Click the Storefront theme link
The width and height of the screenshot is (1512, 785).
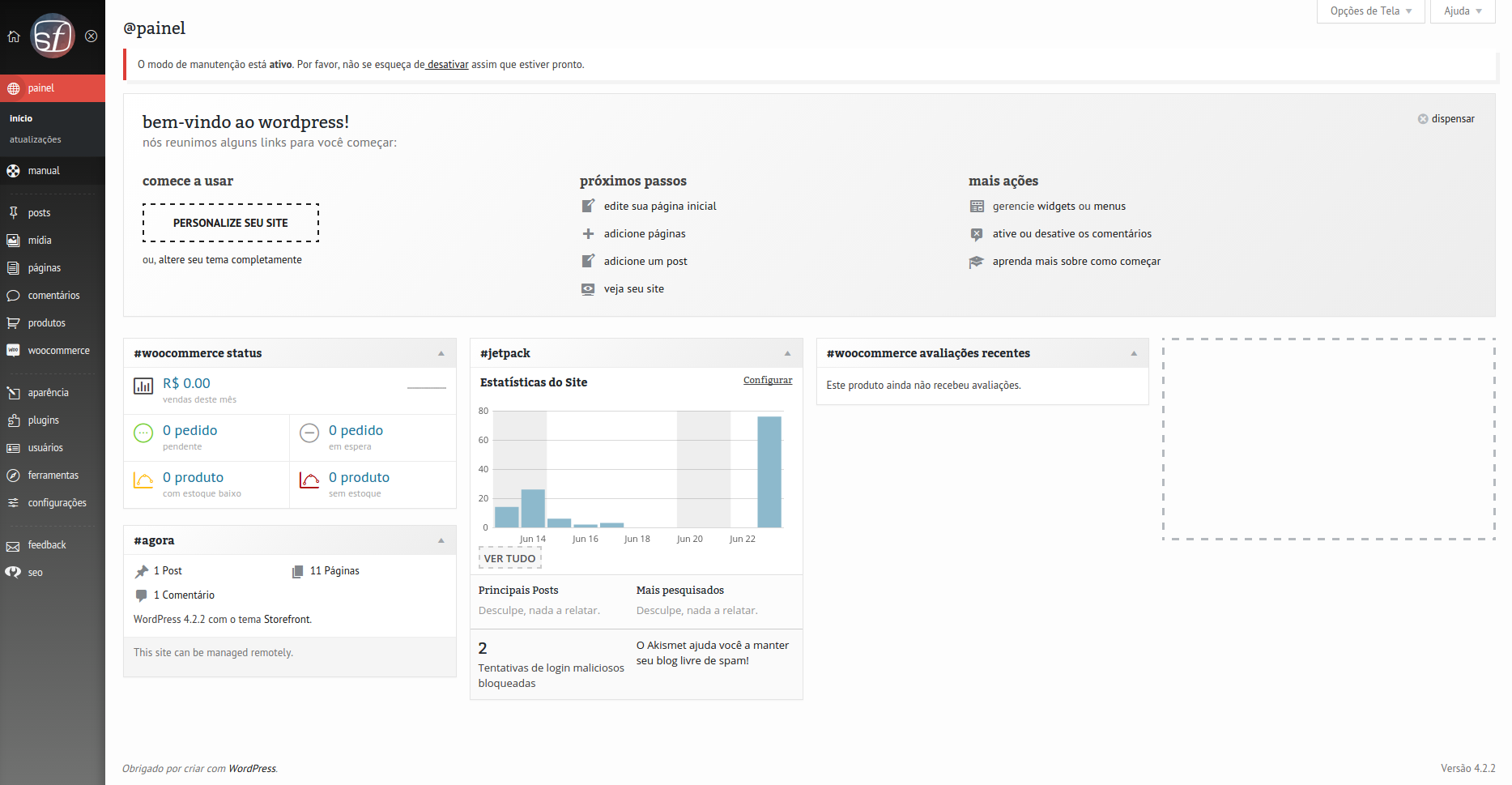tap(287, 620)
